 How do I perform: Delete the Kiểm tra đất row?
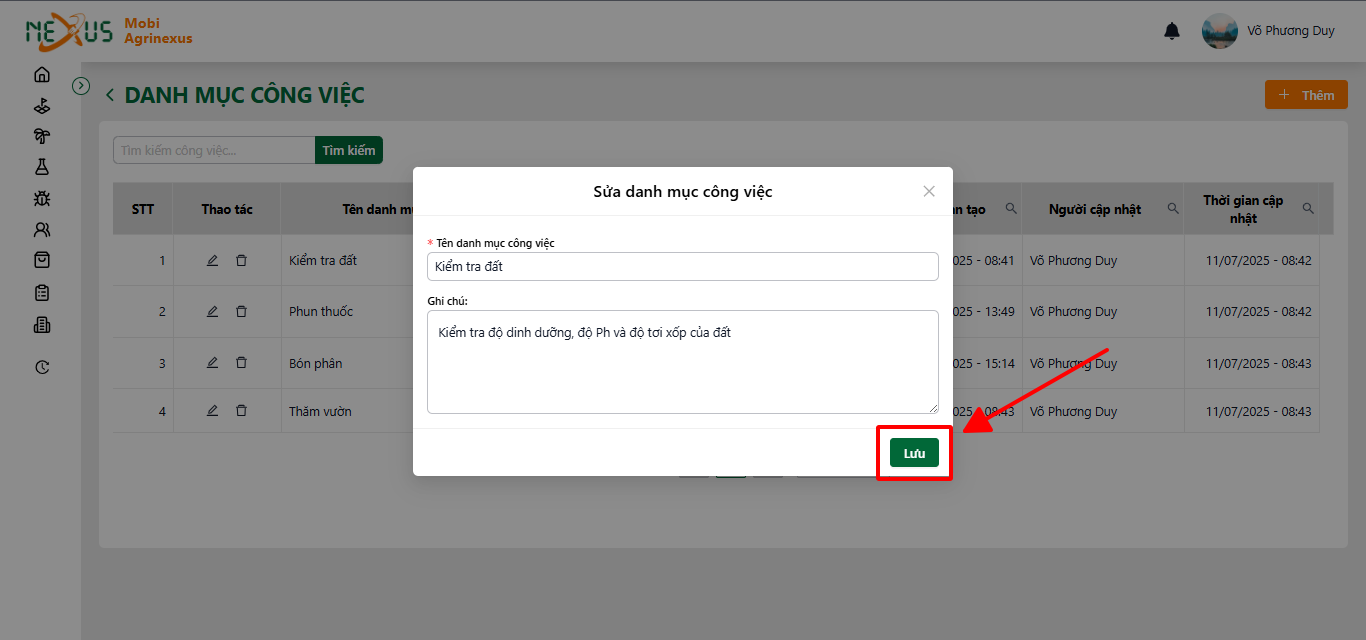click(x=241, y=260)
